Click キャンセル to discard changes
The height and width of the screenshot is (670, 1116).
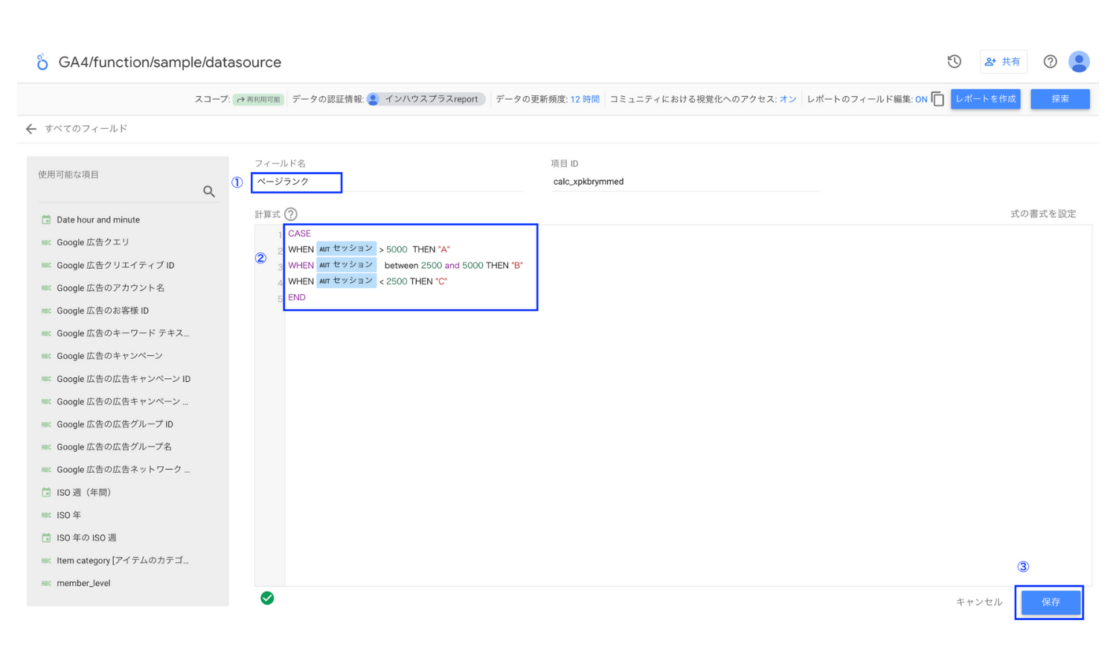click(979, 602)
